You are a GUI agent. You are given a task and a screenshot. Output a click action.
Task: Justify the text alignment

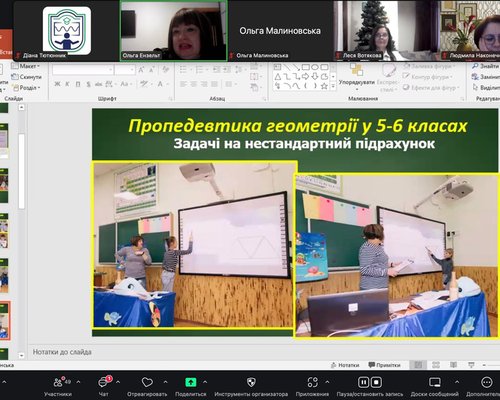pos(214,84)
